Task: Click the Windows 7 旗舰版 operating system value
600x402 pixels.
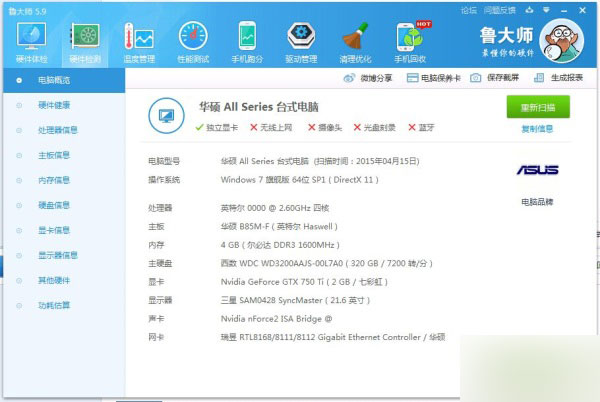Action: click(300, 180)
